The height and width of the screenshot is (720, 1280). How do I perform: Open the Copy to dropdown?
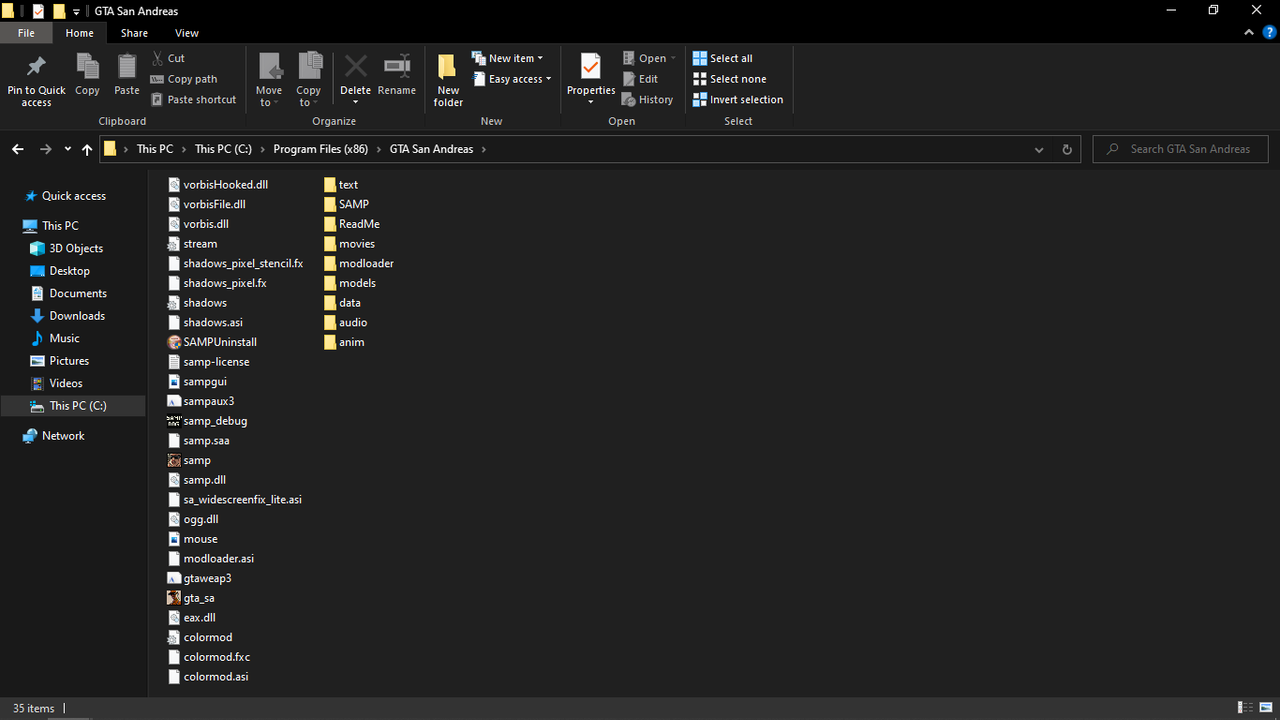click(x=308, y=96)
